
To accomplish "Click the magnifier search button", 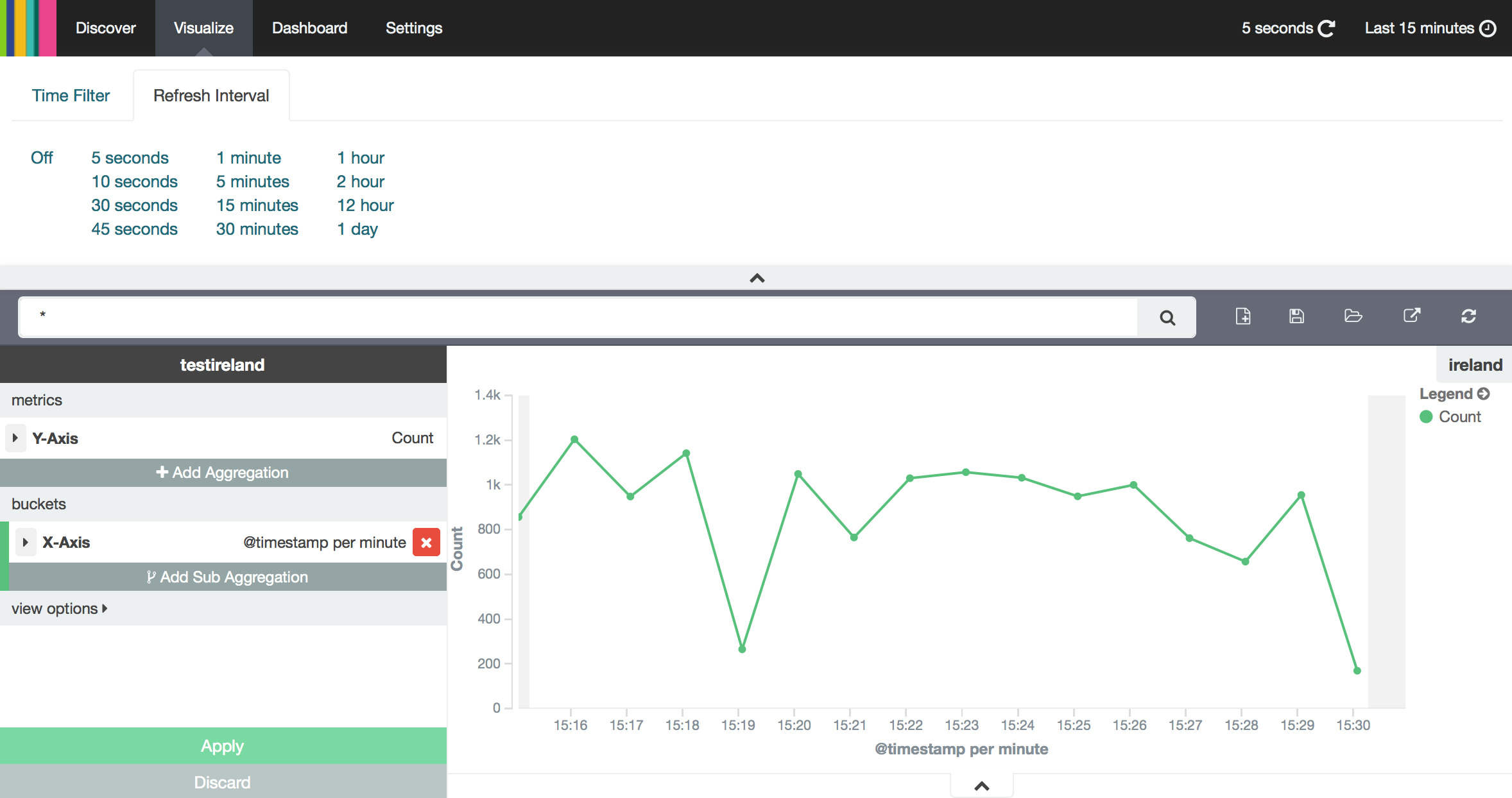I will [x=1167, y=318].
